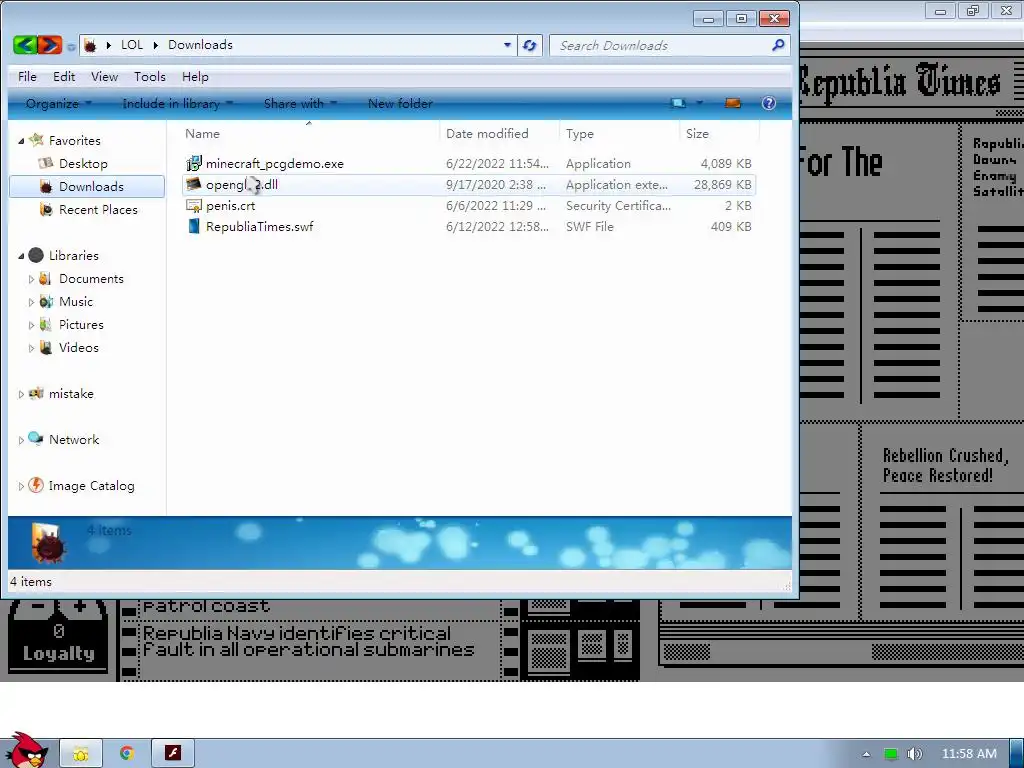Expand the Image Catalog node
Image resolution: width=1024 pixels, height=768 pixels.
(21, 487)
